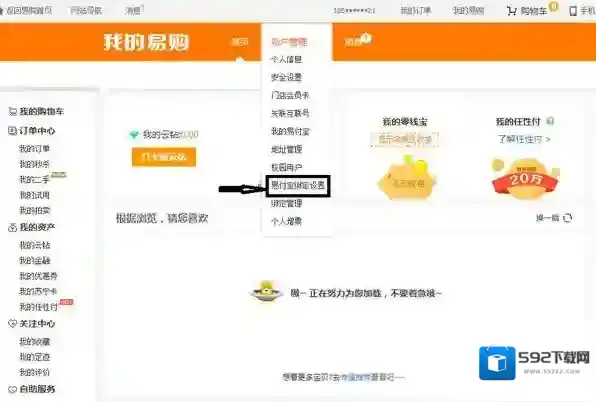Click the 我的资产 icon in the sidebar
The width and height of the screenshot is (596, 402).
(x=12, y=227)
